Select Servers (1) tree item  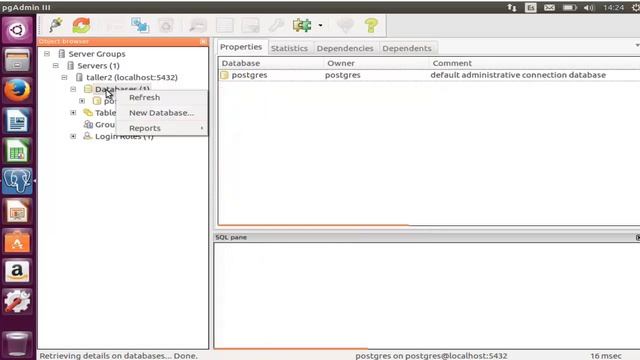(98, 66)
